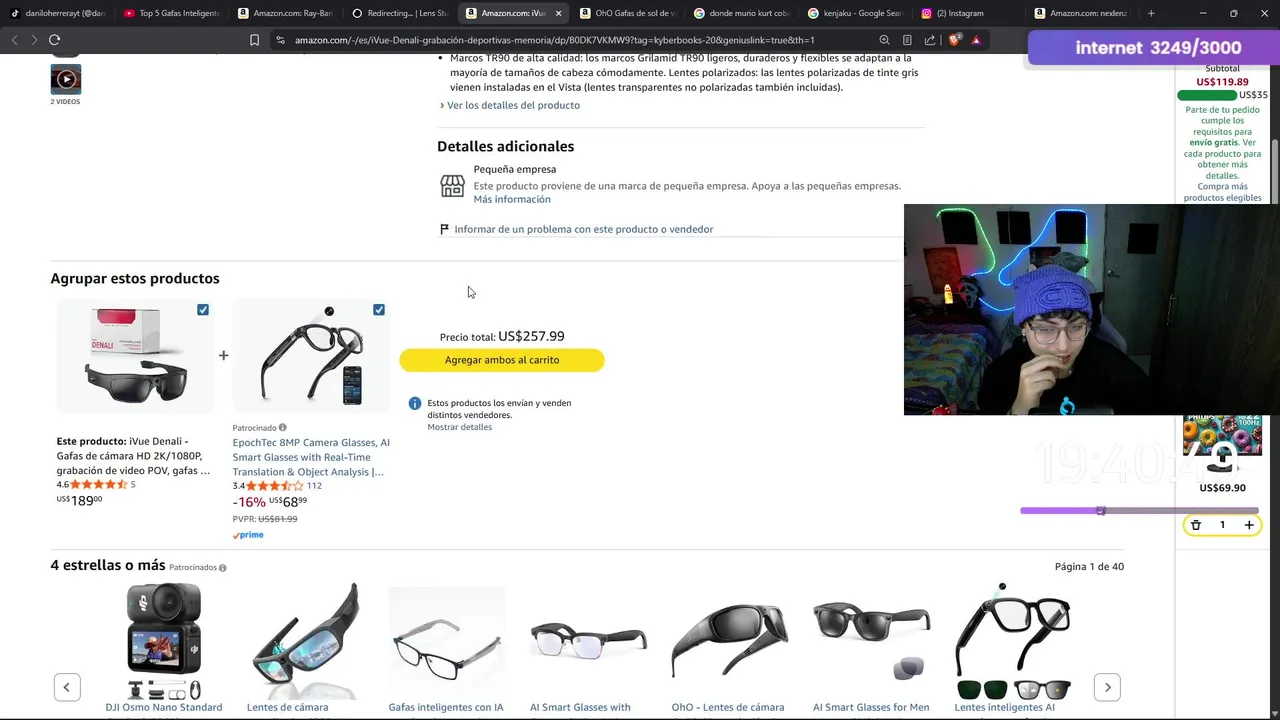Click Informar de un problema con este producto link
The height and width of the screenshot is (720, 1280).
tap(584, 229)
